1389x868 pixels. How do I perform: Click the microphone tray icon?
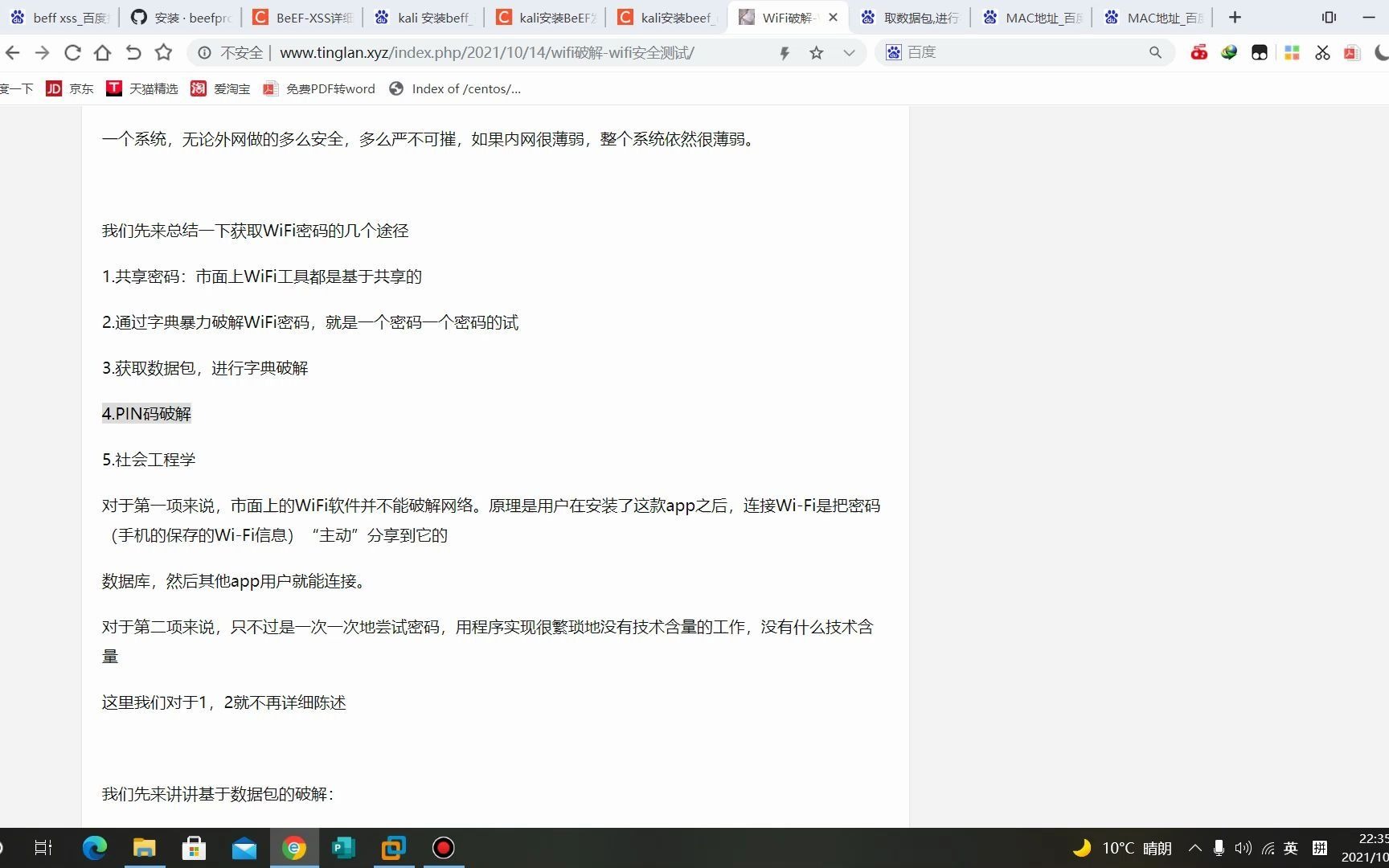point(1219,848)
